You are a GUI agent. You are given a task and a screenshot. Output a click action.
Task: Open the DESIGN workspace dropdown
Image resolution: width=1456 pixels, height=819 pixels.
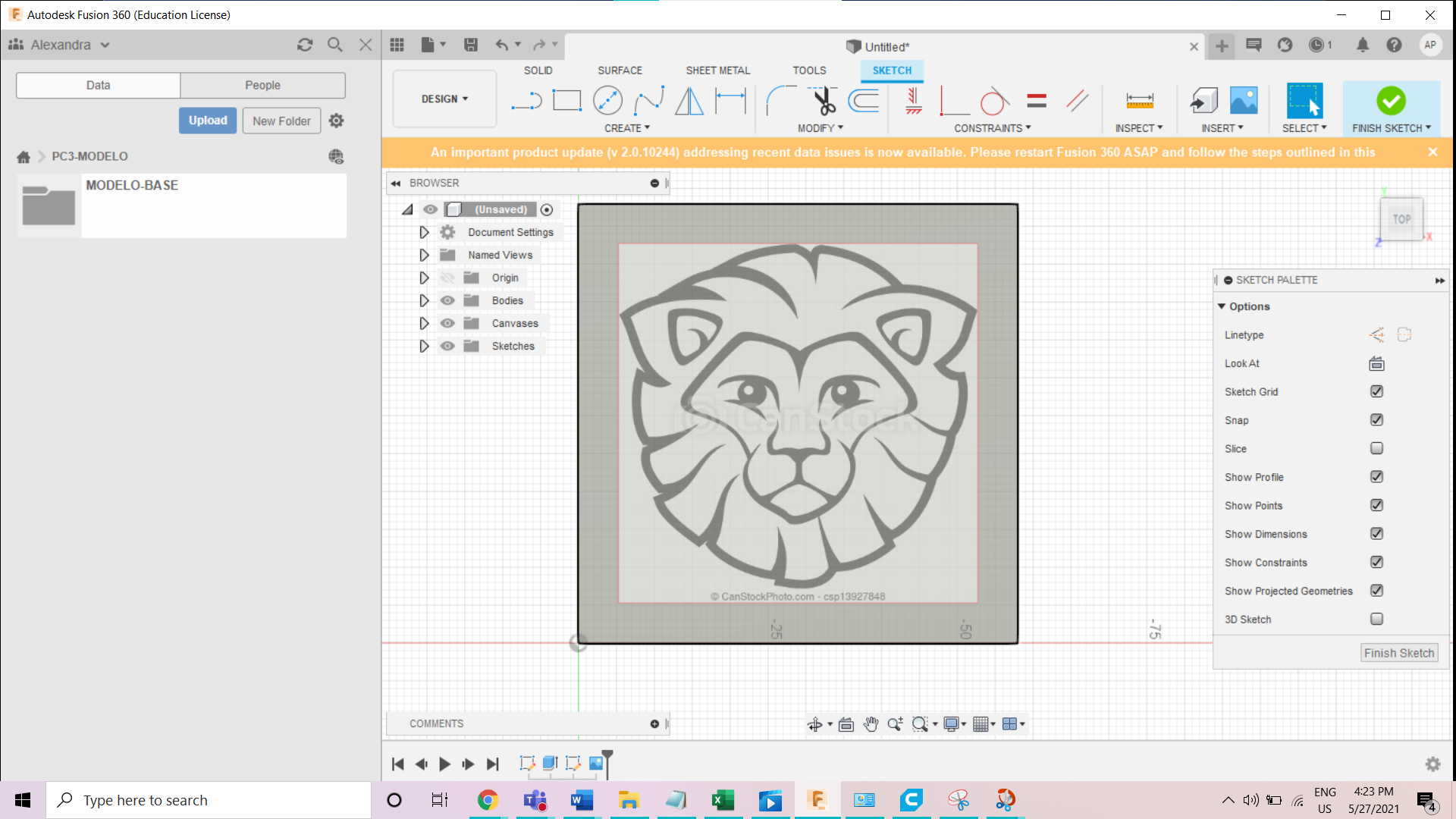(x=444, y=99)
